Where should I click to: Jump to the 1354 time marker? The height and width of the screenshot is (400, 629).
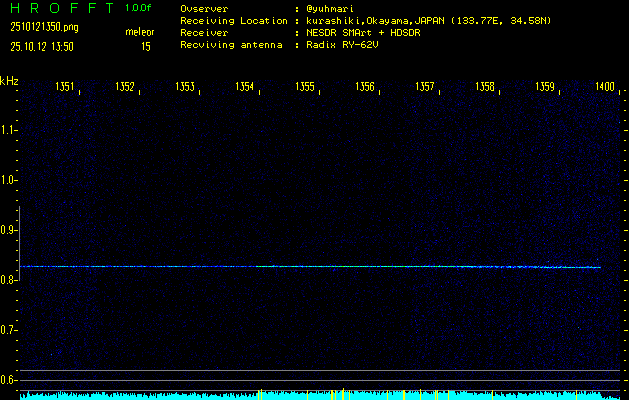pos(244,88)
